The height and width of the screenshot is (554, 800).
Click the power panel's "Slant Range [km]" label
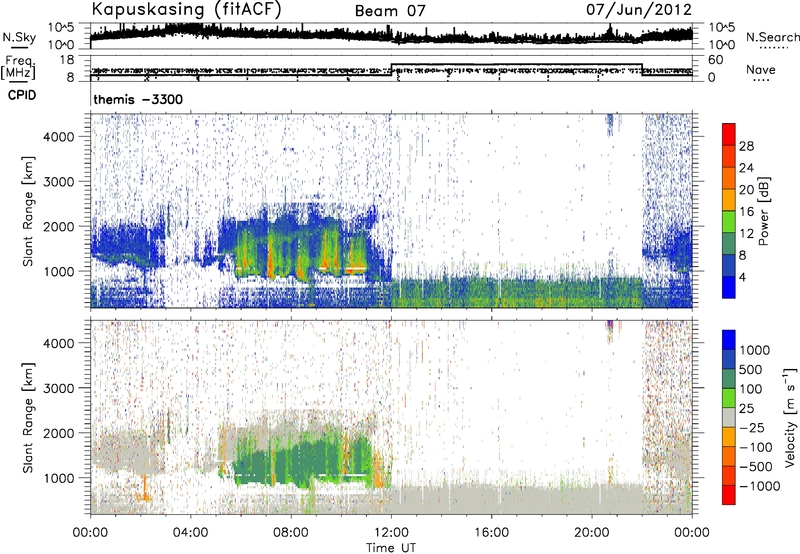tap(28, 211)
